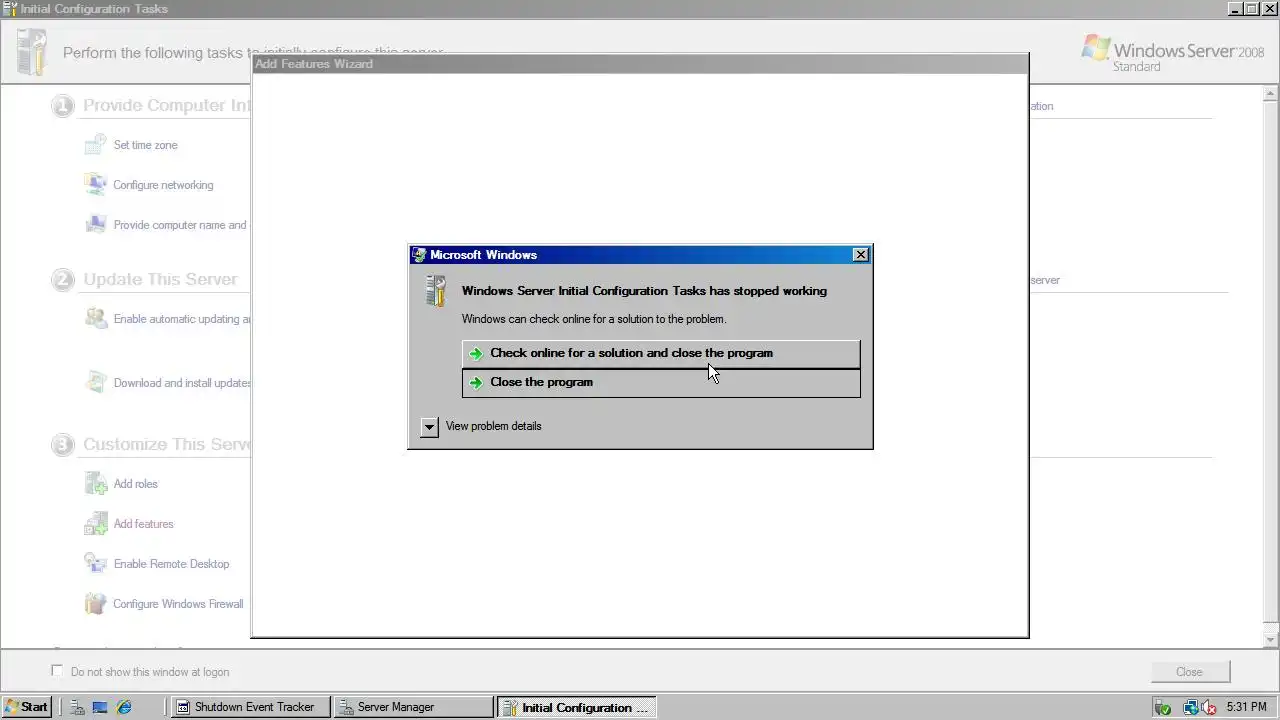Click the server icon in the main window header

(32, 53)
